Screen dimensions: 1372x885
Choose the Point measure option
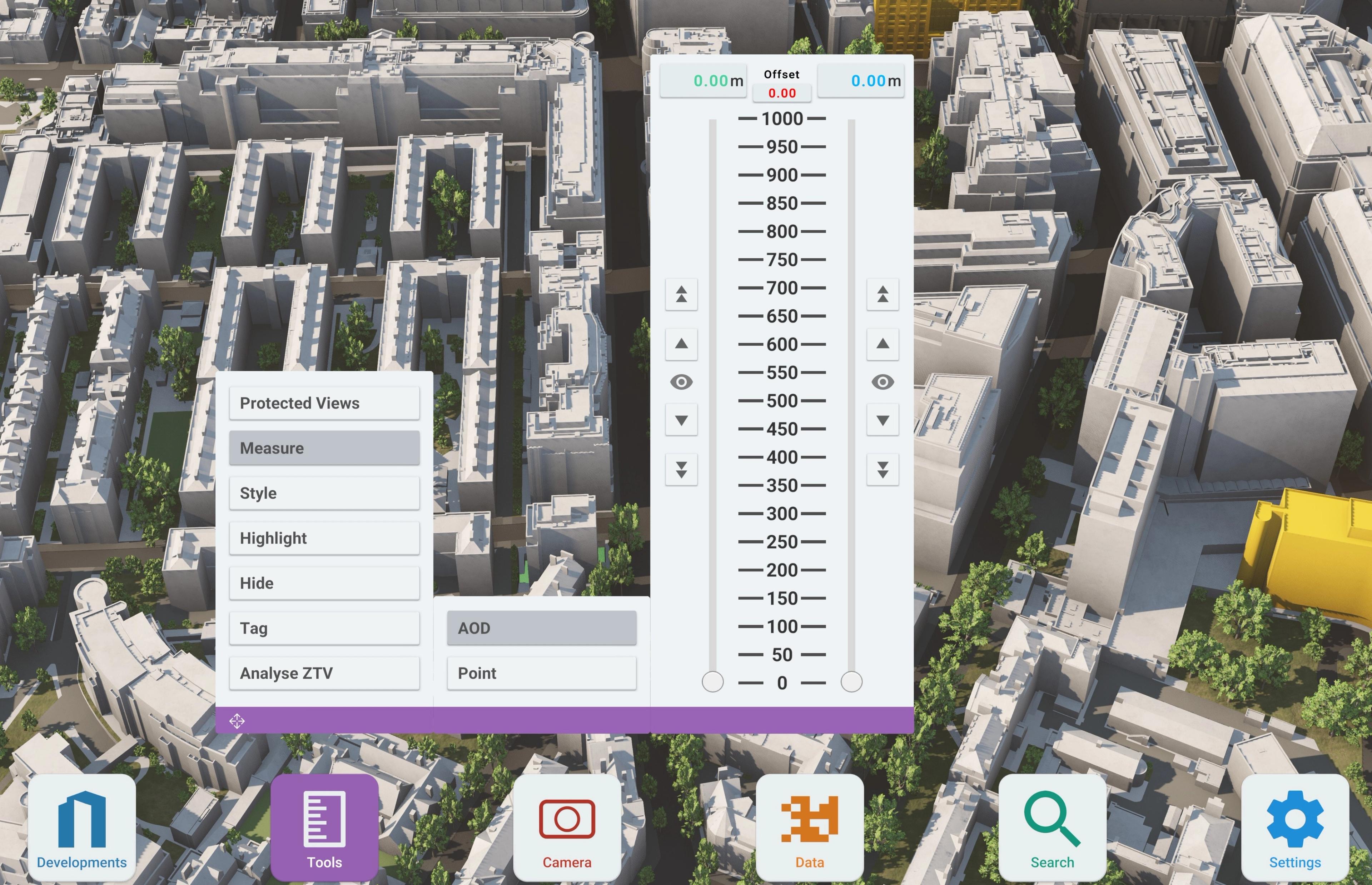(541, 673)
